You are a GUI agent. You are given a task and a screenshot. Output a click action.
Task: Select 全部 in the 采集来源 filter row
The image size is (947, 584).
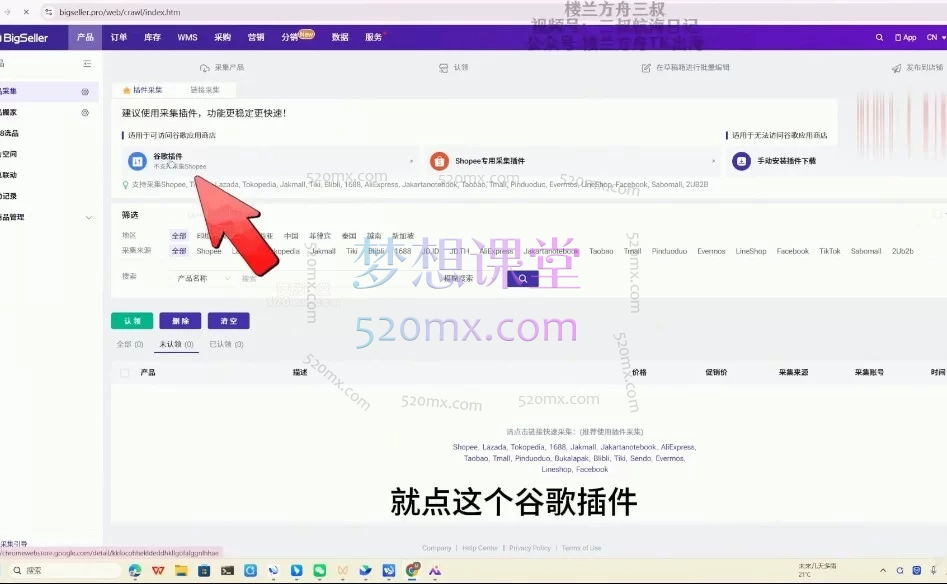pyautogui.click(x=179, y=251)
